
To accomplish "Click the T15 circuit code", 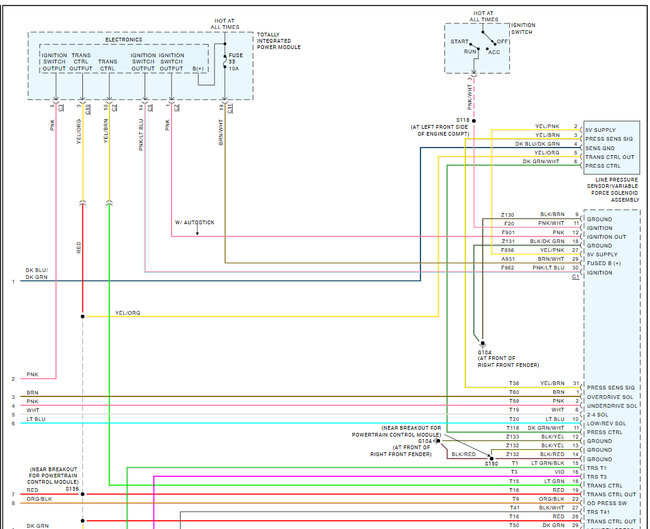I will coord(514,481).
